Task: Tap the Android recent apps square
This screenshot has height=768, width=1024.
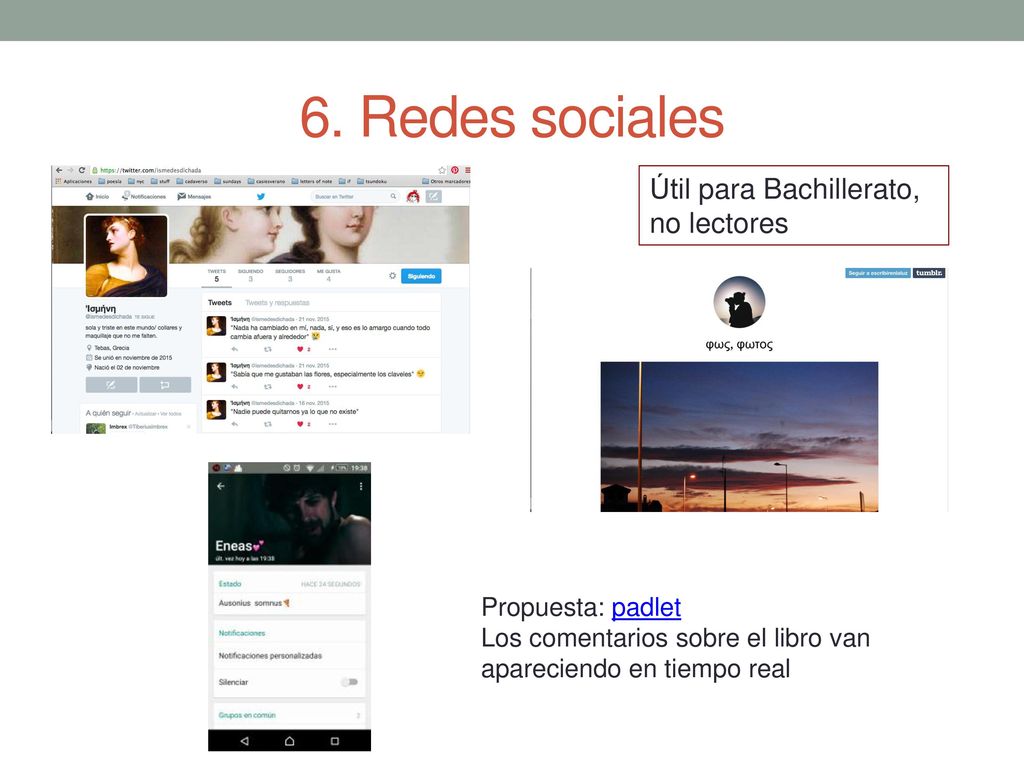Action: (334, 741)
